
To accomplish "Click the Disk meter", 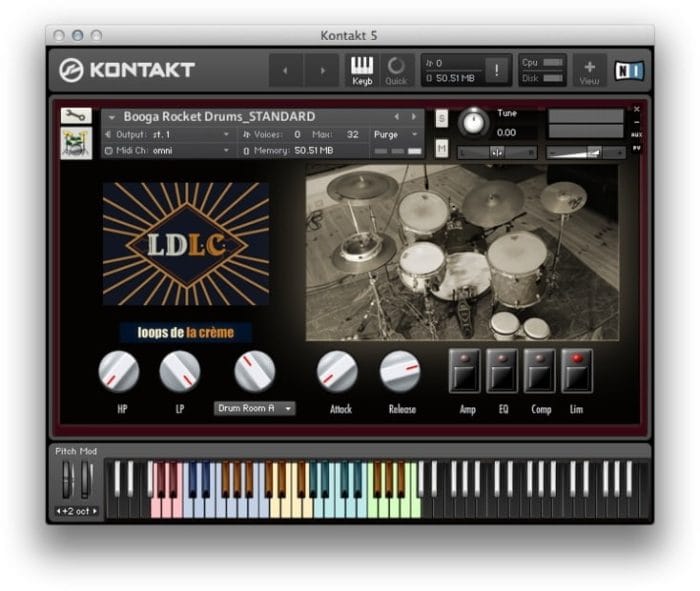I will pos(542,78).
